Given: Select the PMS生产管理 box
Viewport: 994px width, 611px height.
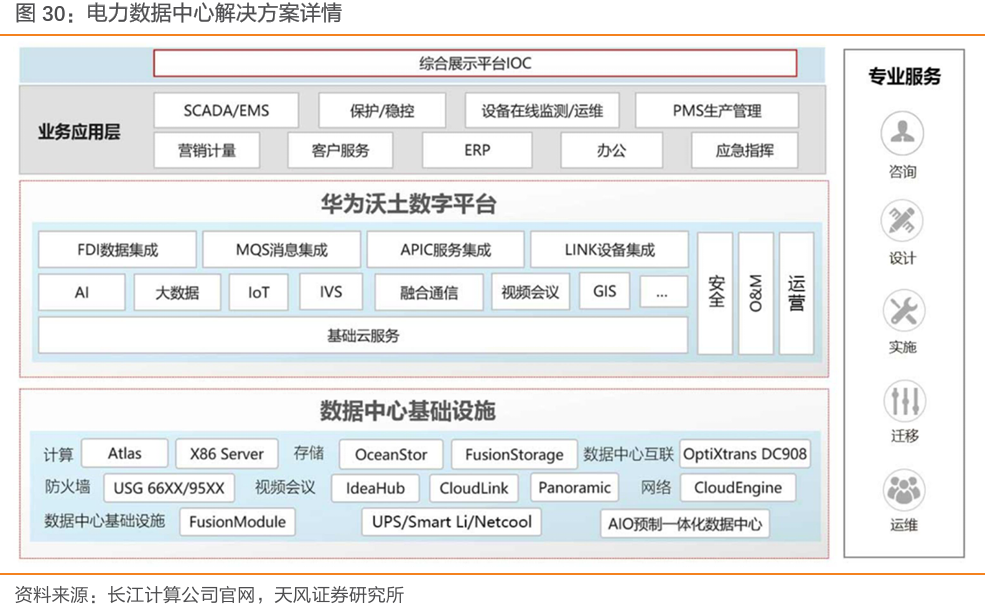Looking at the screenshot, I should 716,111.
